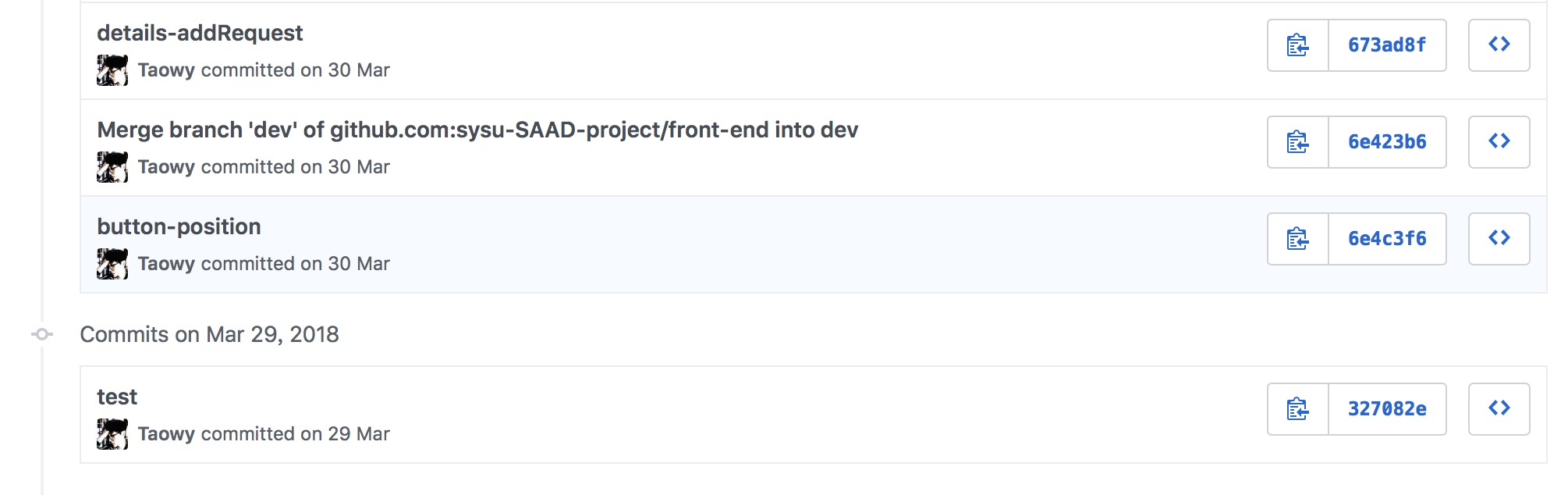Open commit hash 673ad8f

click(x=1387, y=45)
